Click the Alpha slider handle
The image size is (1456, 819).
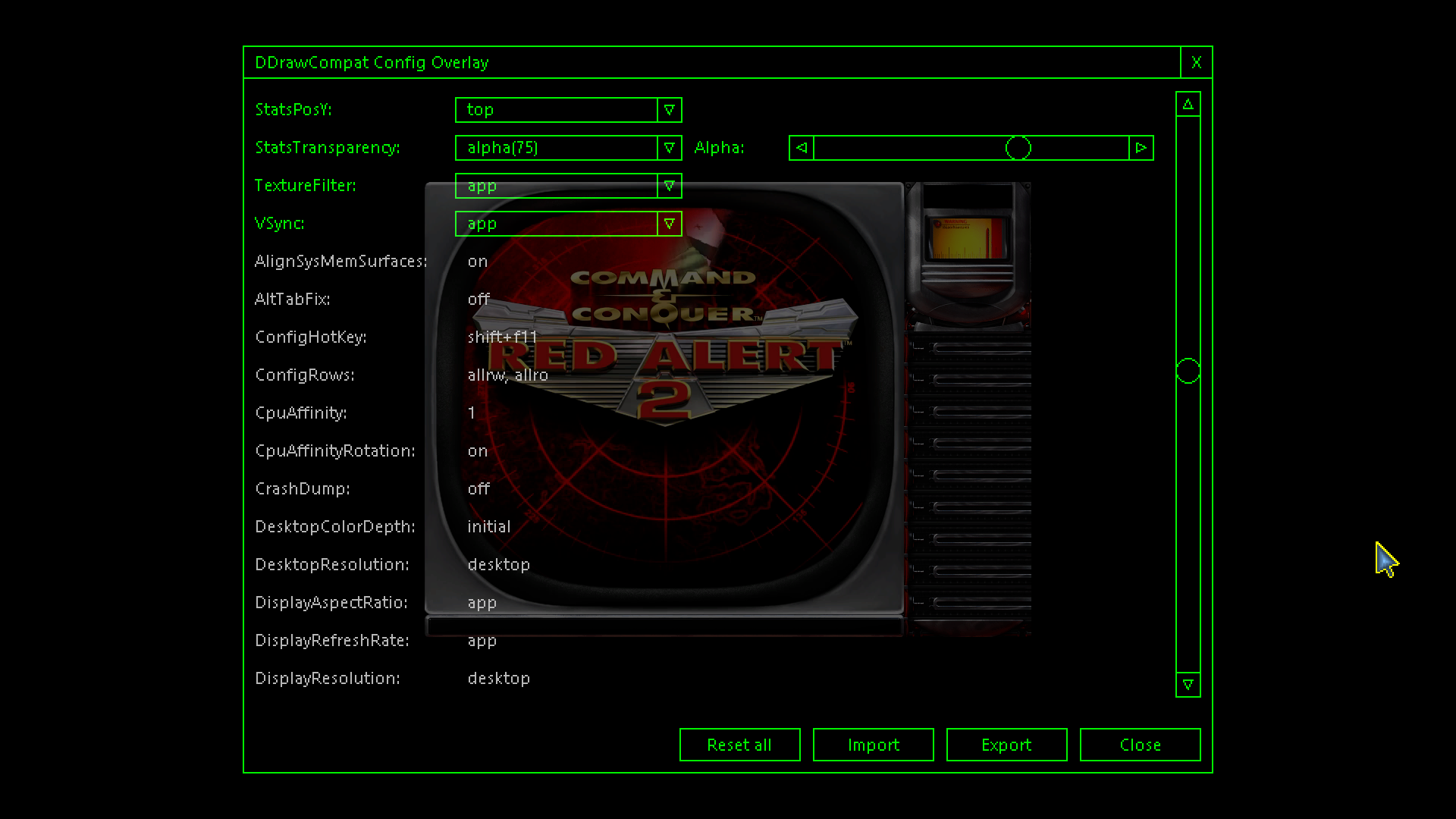[1018, 148]
